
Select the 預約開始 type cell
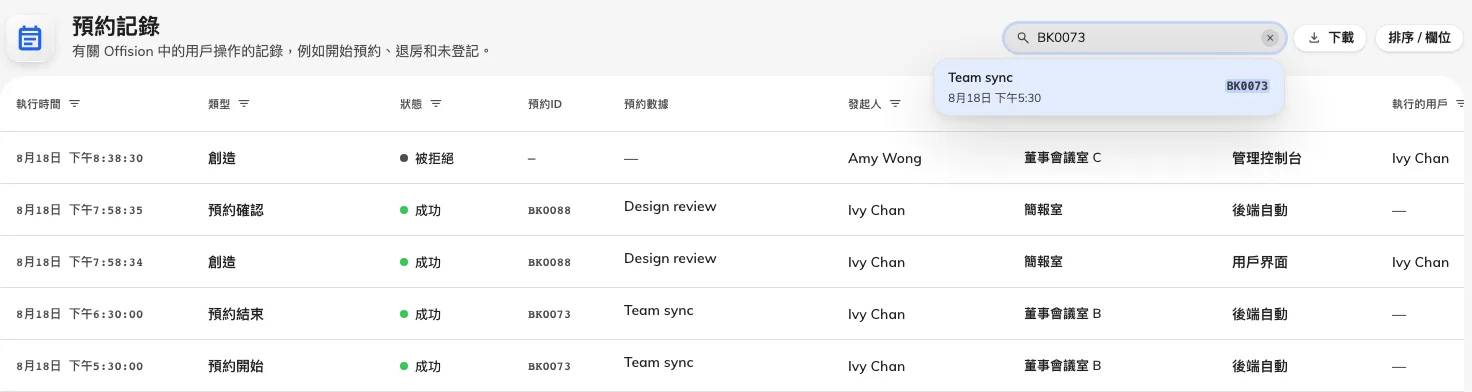point(236,366)
